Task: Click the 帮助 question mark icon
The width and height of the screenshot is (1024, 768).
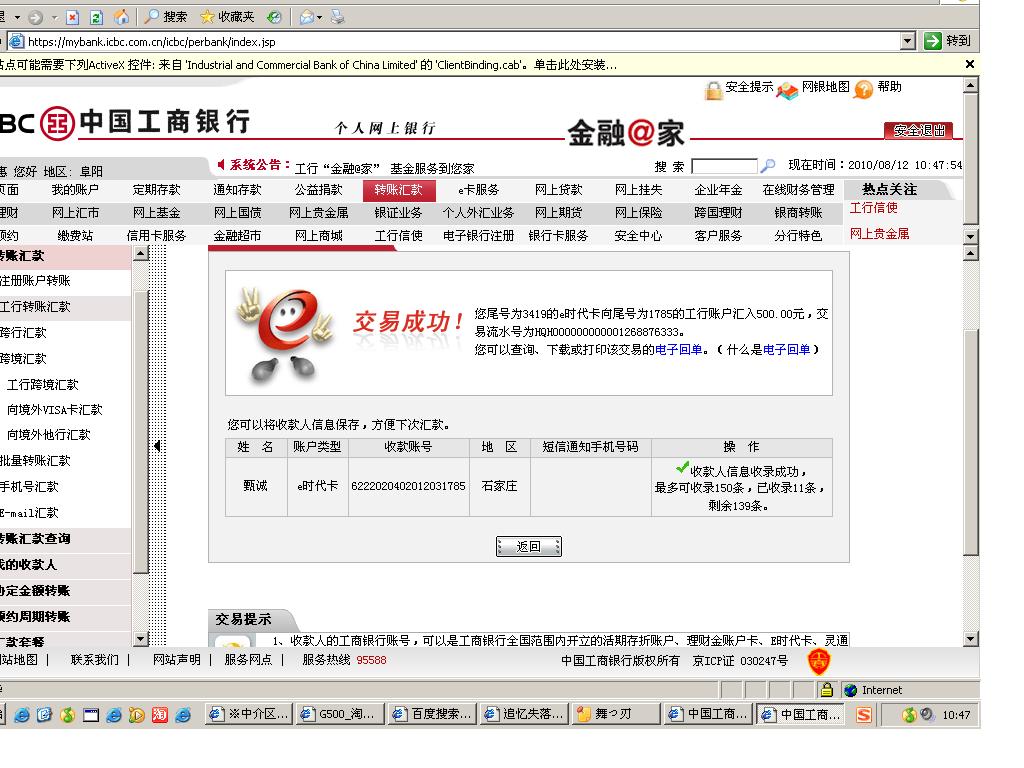Action: point(863,90)
